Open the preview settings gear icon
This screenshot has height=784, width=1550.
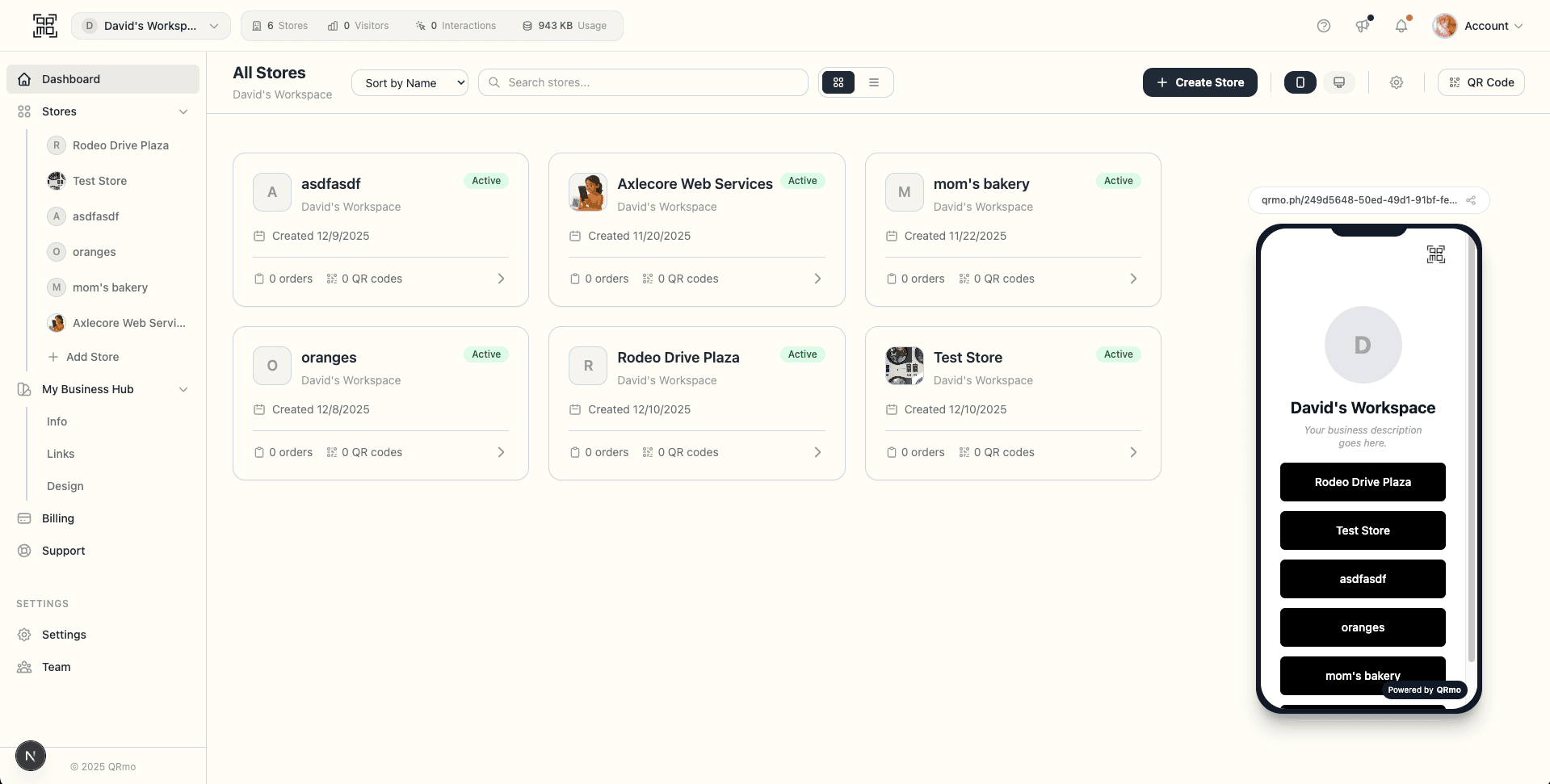point(1397,82)
